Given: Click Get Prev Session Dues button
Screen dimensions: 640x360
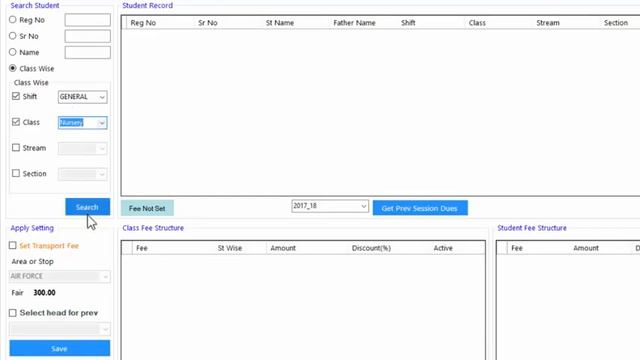Looking at the screenshot, I should pos(420,208).
